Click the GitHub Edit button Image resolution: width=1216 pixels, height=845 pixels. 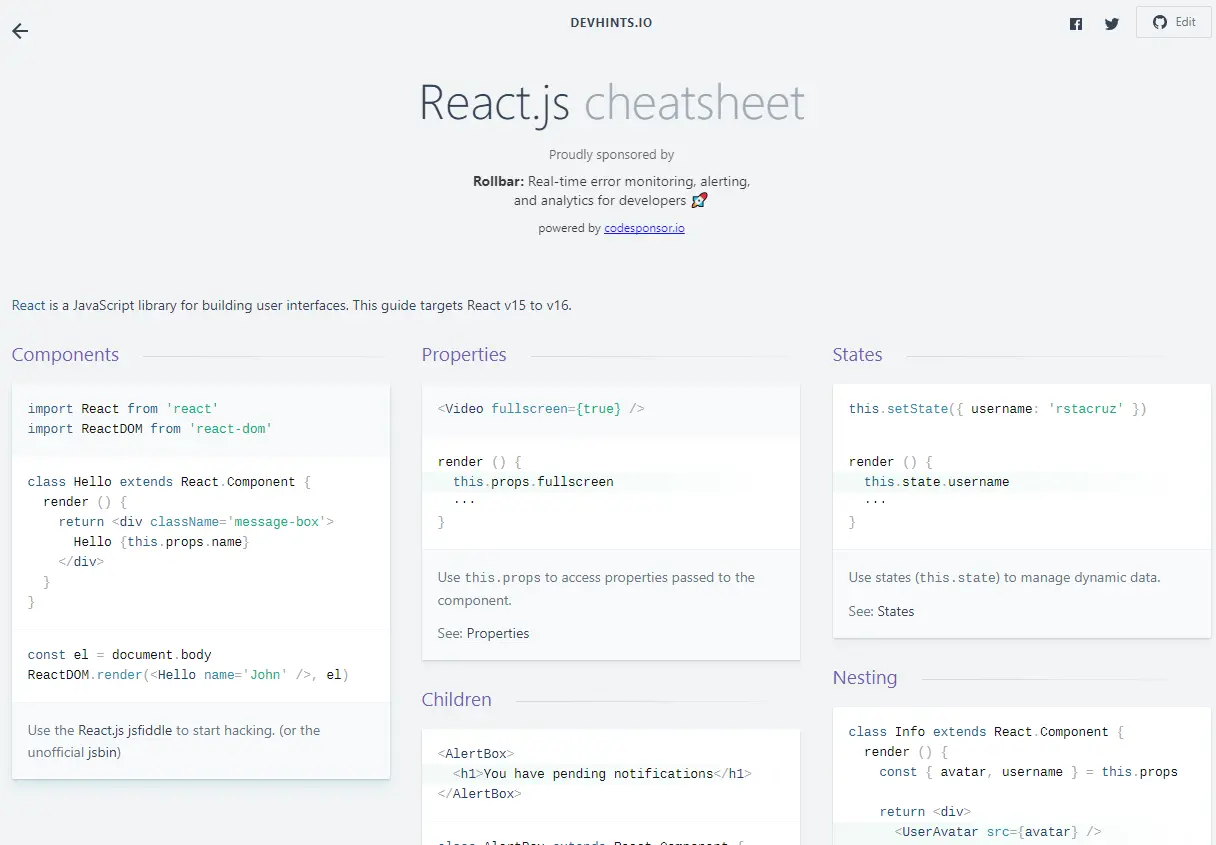tap(1174, 22)
